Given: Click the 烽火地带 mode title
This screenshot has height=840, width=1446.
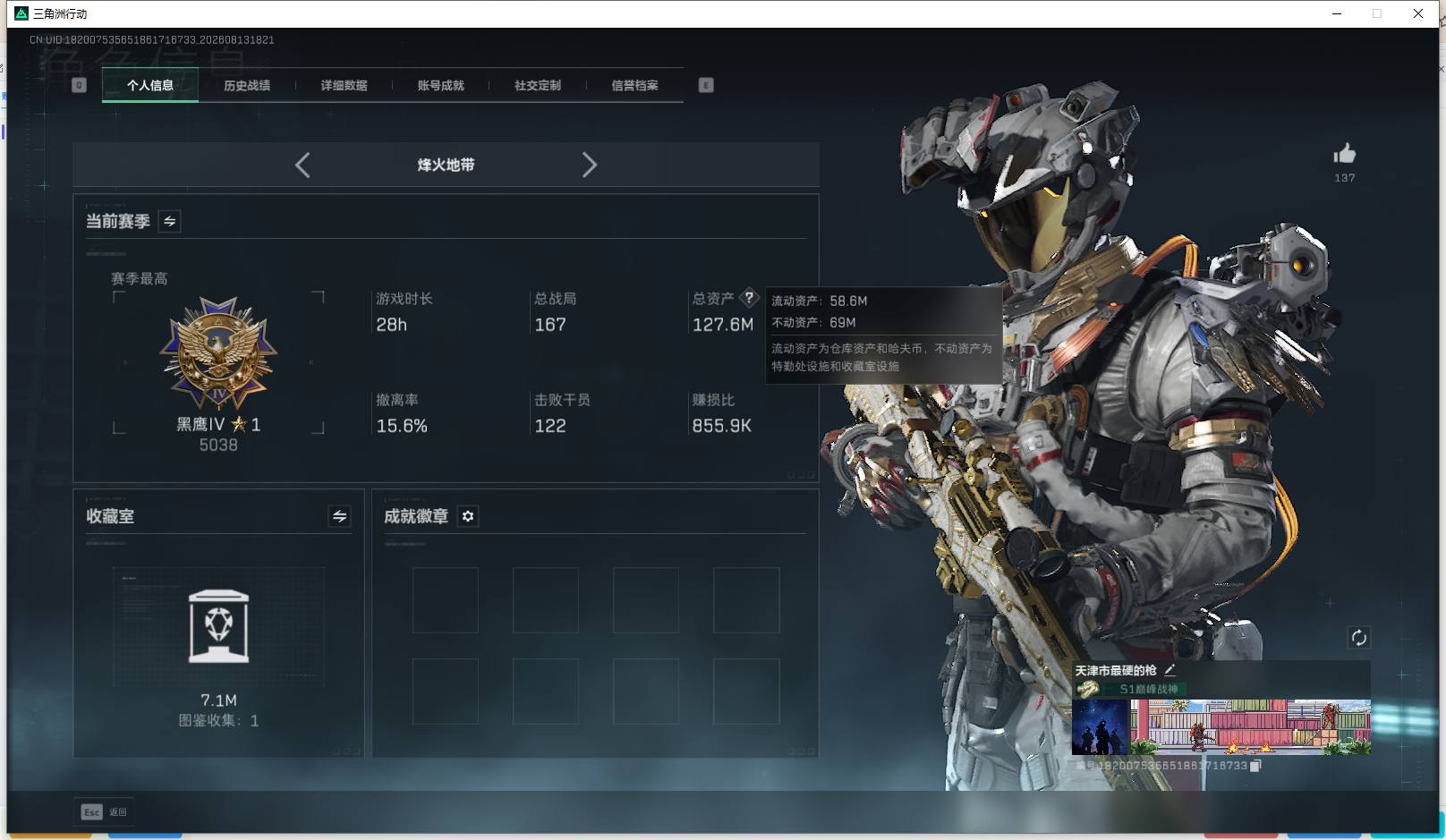Looking at the screenshot, I should (x=446, y=165).
